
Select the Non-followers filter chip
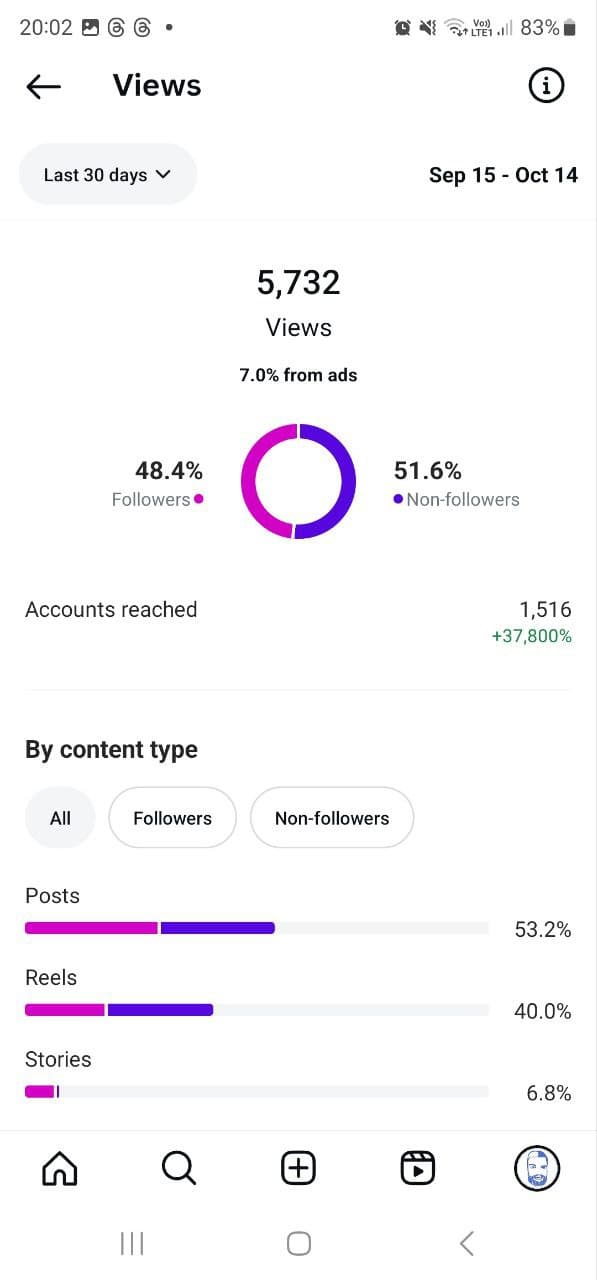pos(332,818)
